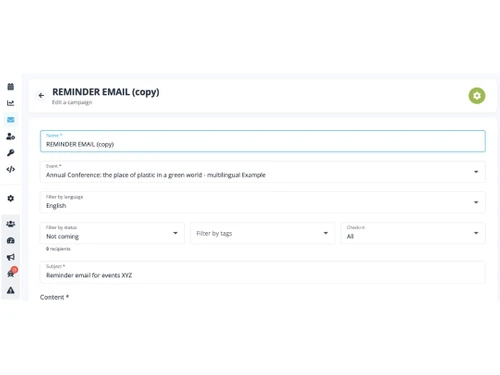Open the dashboard gauge icon in sidebar
The image size is (500, 375).
point(11,240)
